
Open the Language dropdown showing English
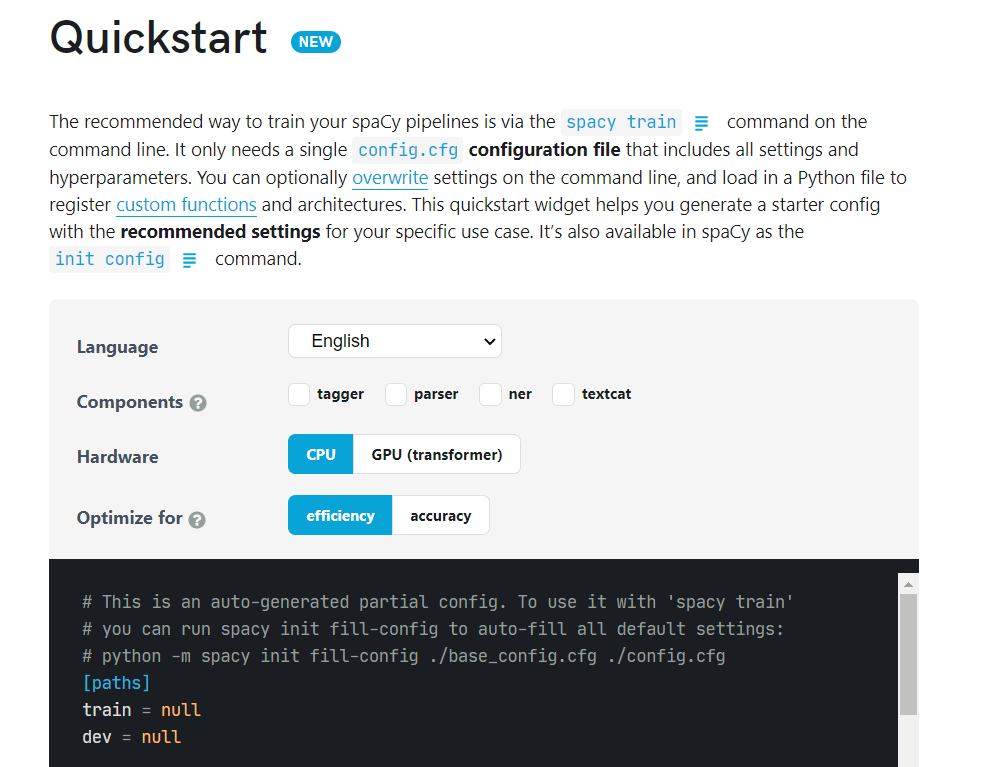tap(395, 341)
